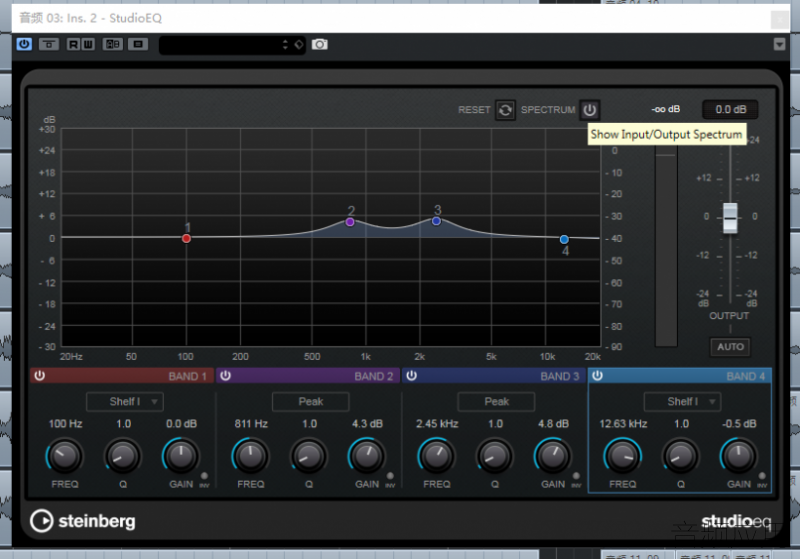800x559 pixels.
Task: Open Band 1 Shelf I filter type dropdown
Action: tap(125, 402)
